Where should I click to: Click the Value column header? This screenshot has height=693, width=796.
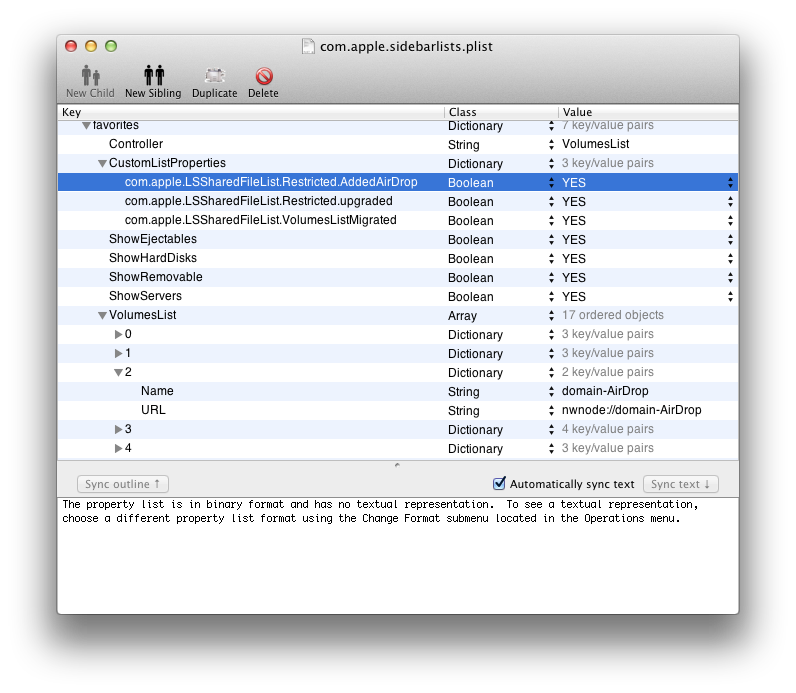[x=648, y=112]
